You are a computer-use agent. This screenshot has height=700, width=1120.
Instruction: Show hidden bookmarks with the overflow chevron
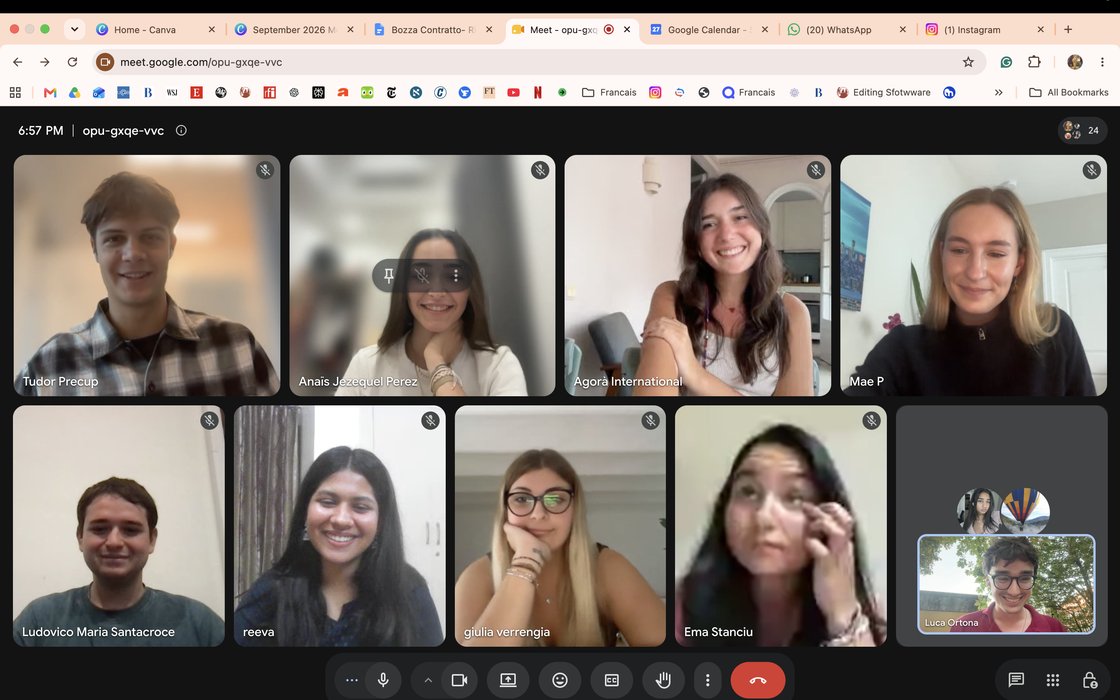click(x=999, y=92)
